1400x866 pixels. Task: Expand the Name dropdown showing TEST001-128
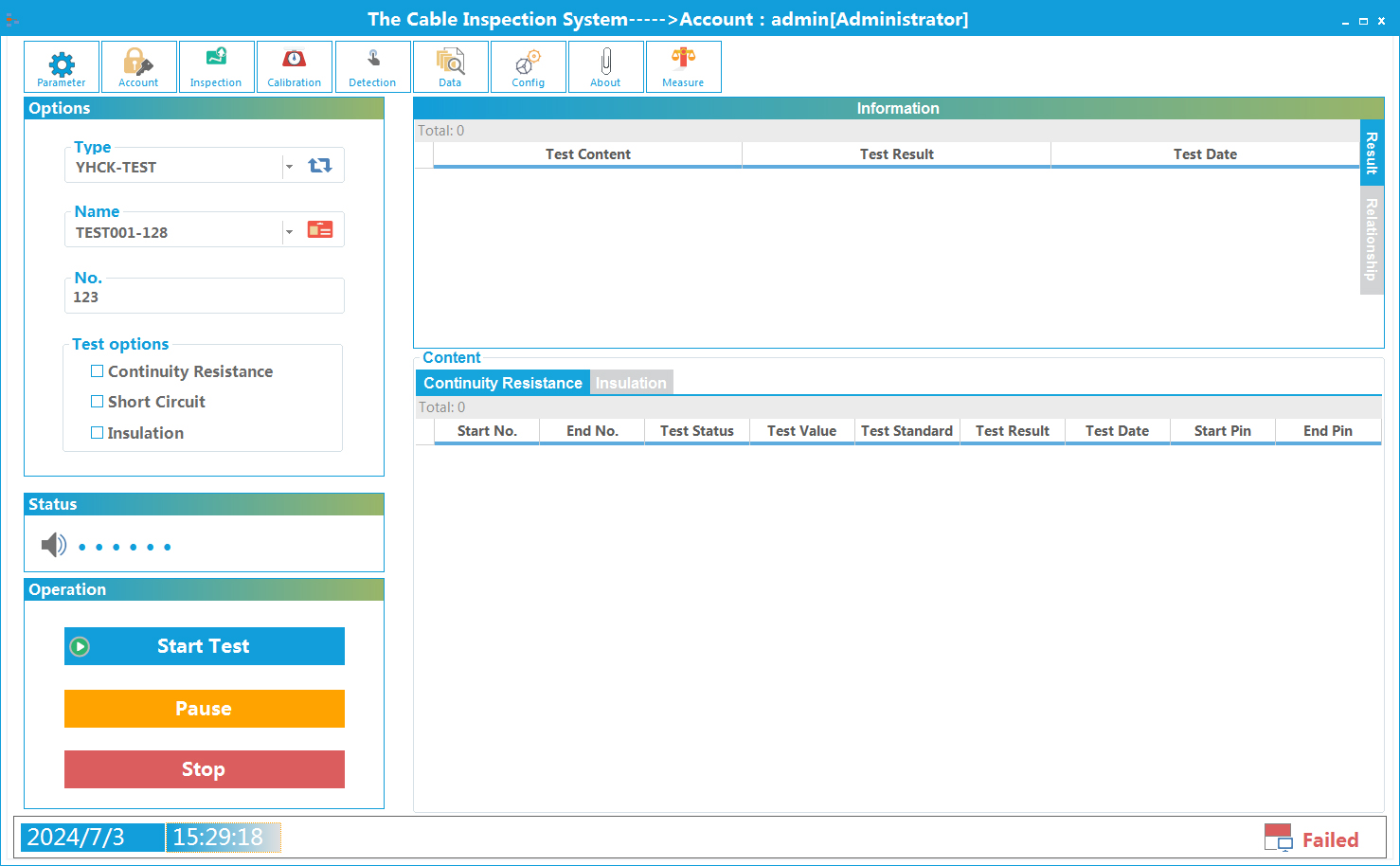point(289,232)
